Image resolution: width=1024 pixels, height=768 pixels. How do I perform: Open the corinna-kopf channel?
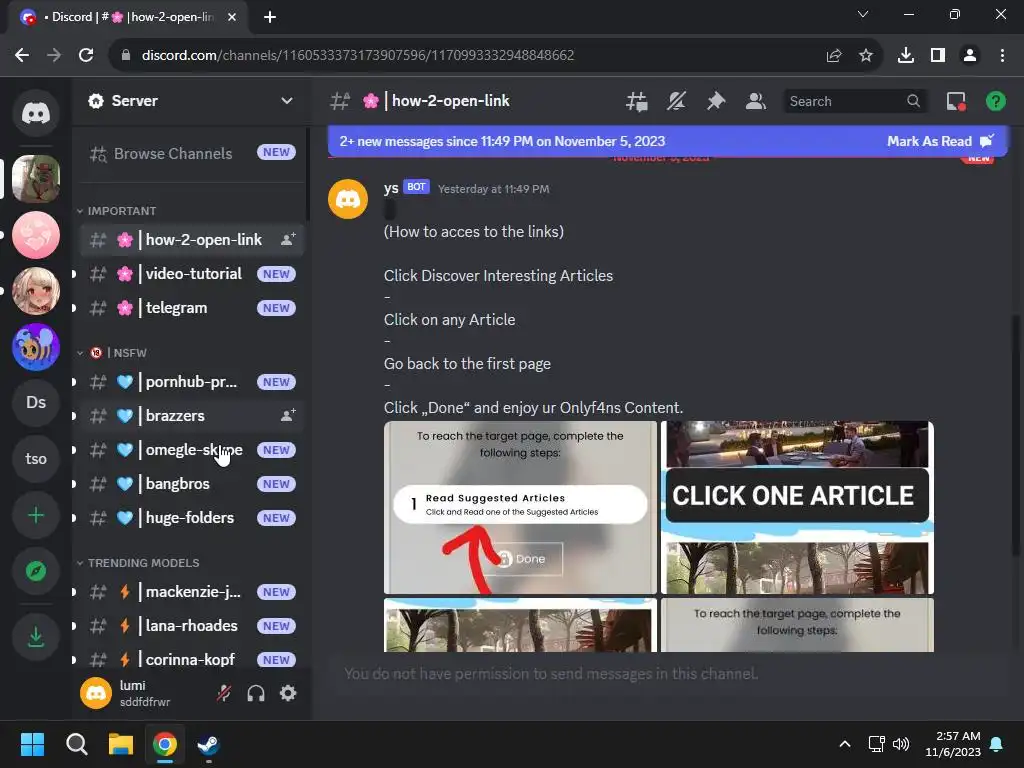click(x=191, y=660)
